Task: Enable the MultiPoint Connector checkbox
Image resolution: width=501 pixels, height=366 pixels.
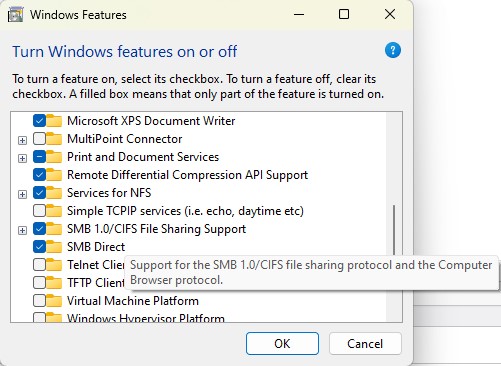Action: 39,139
